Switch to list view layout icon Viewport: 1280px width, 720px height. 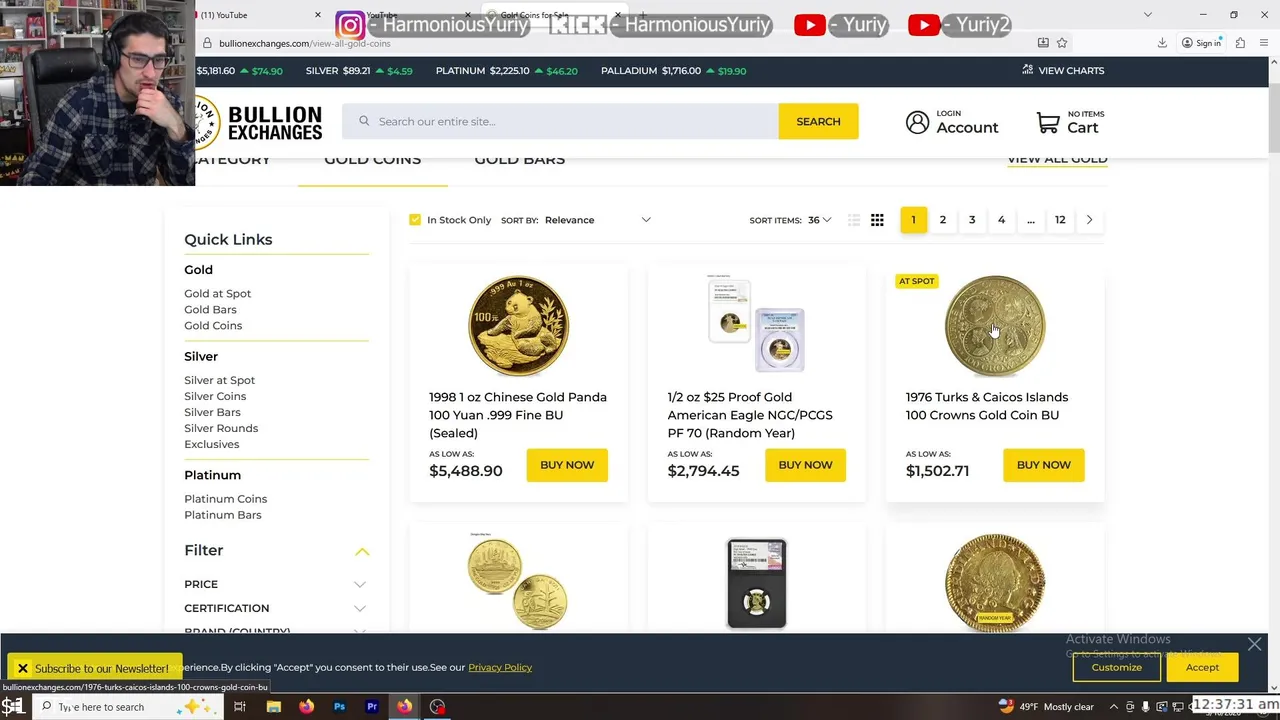tap(853, 220)
